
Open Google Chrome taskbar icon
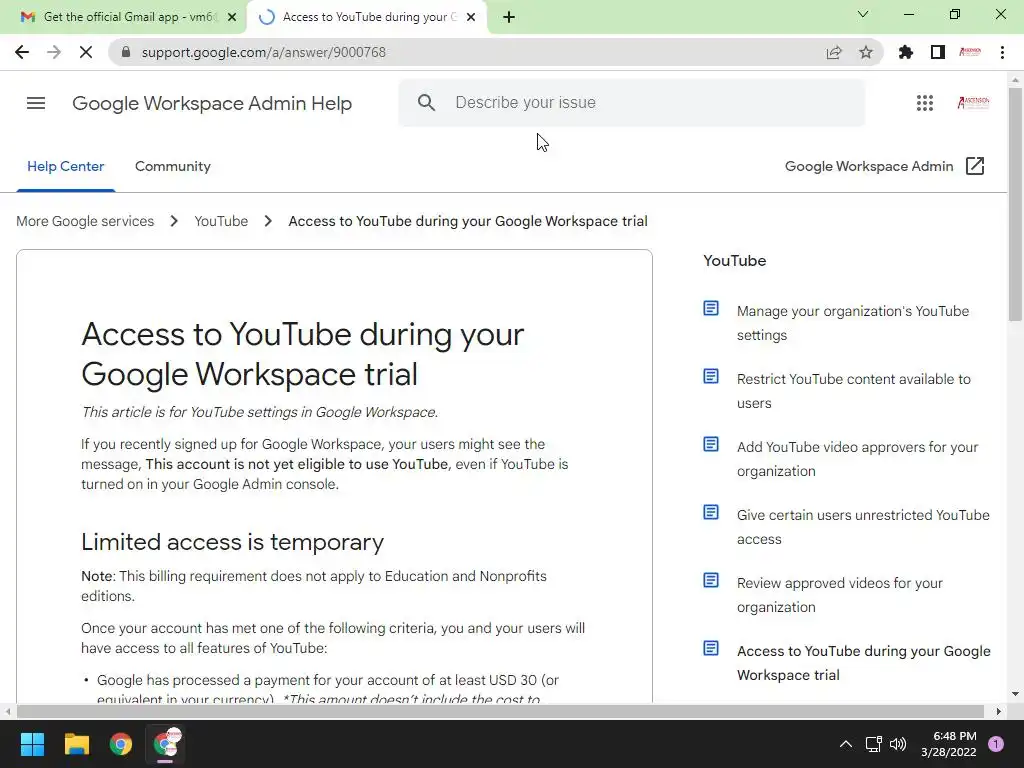pos(121,744)
